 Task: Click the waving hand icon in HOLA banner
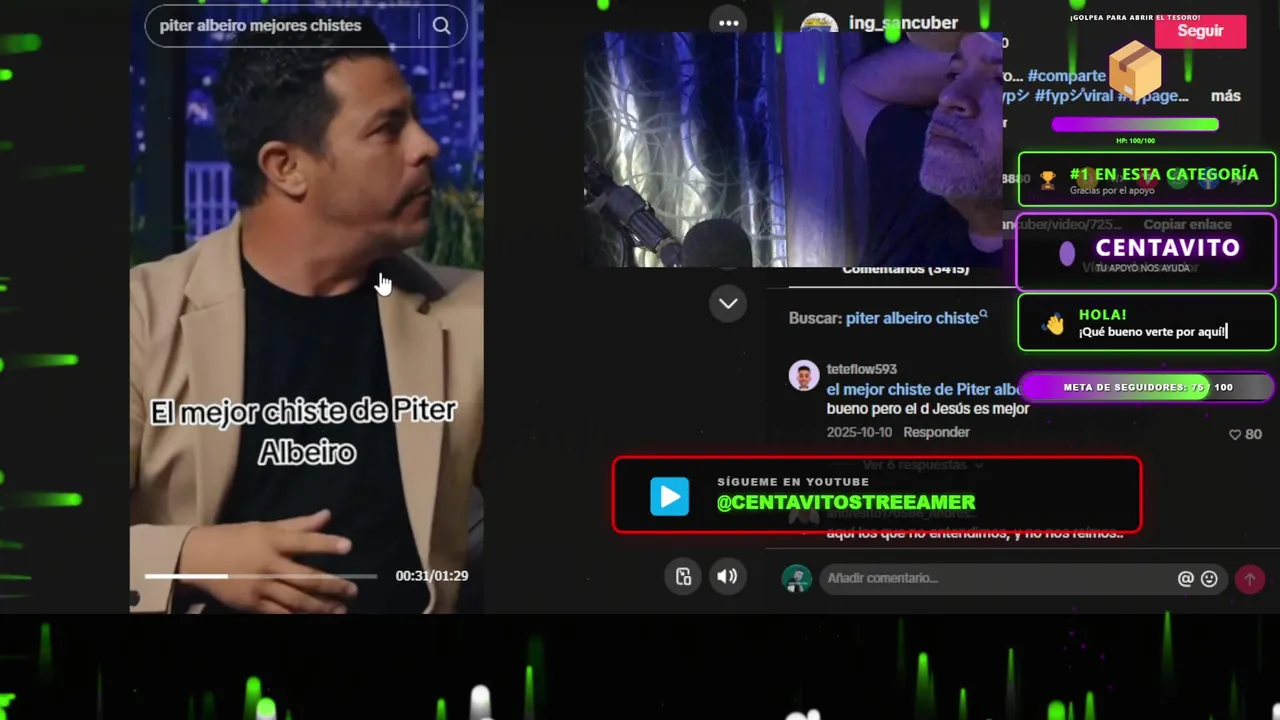pos(1053,323)
